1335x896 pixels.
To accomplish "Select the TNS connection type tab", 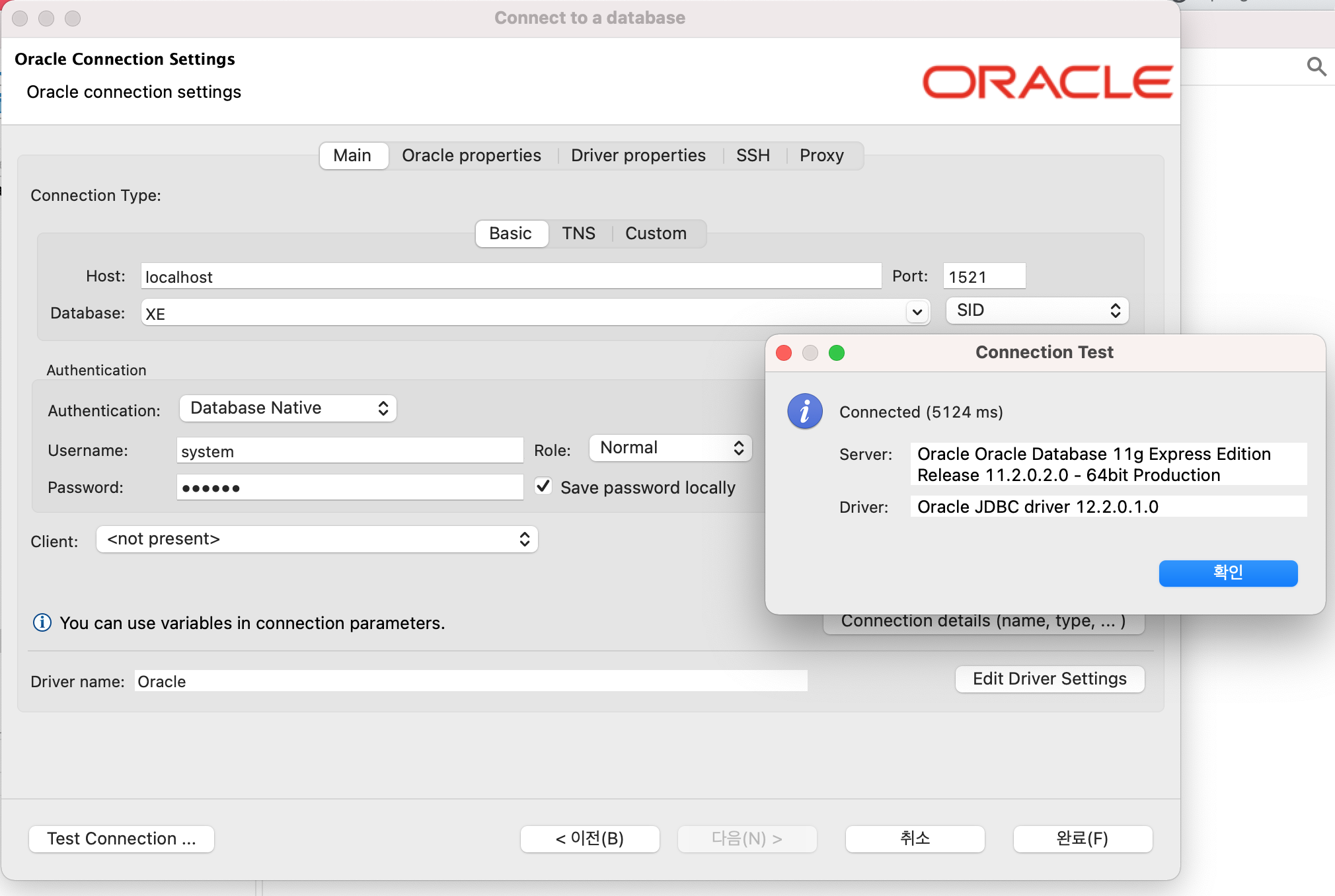I will 579,234.
